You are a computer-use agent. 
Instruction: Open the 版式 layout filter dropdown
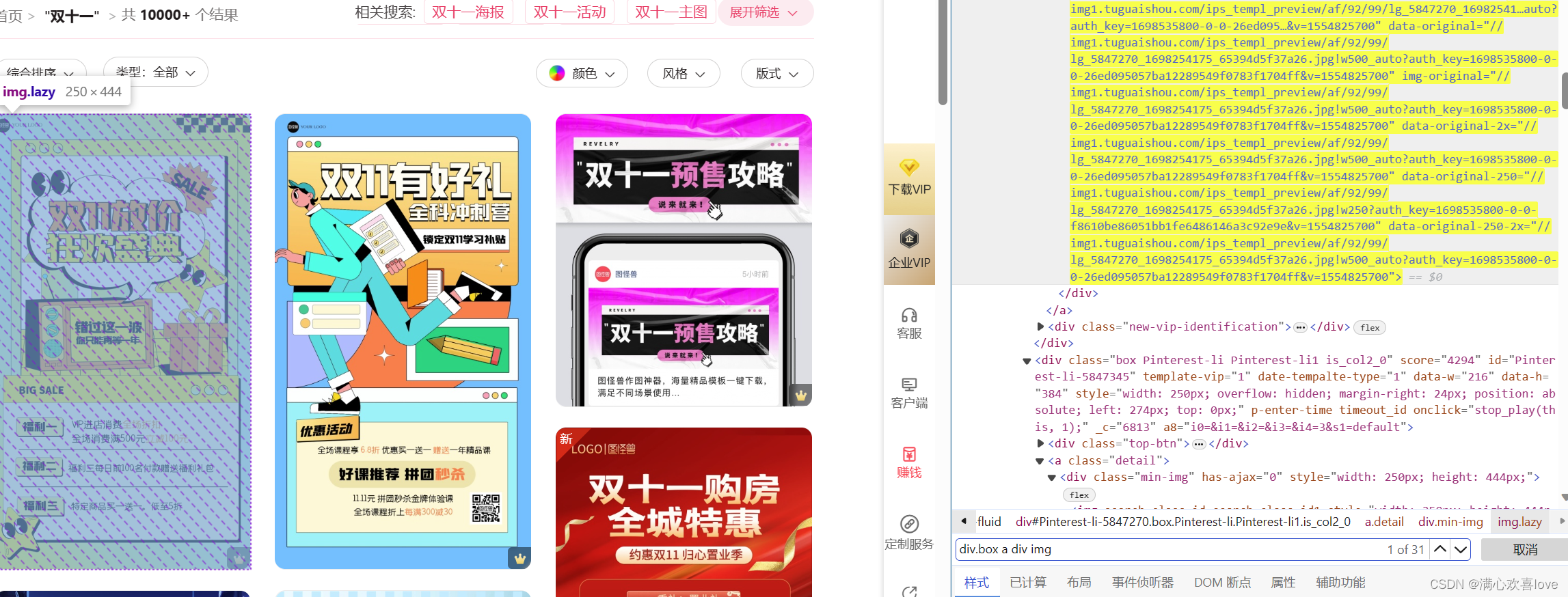click(x=777, y=73)
